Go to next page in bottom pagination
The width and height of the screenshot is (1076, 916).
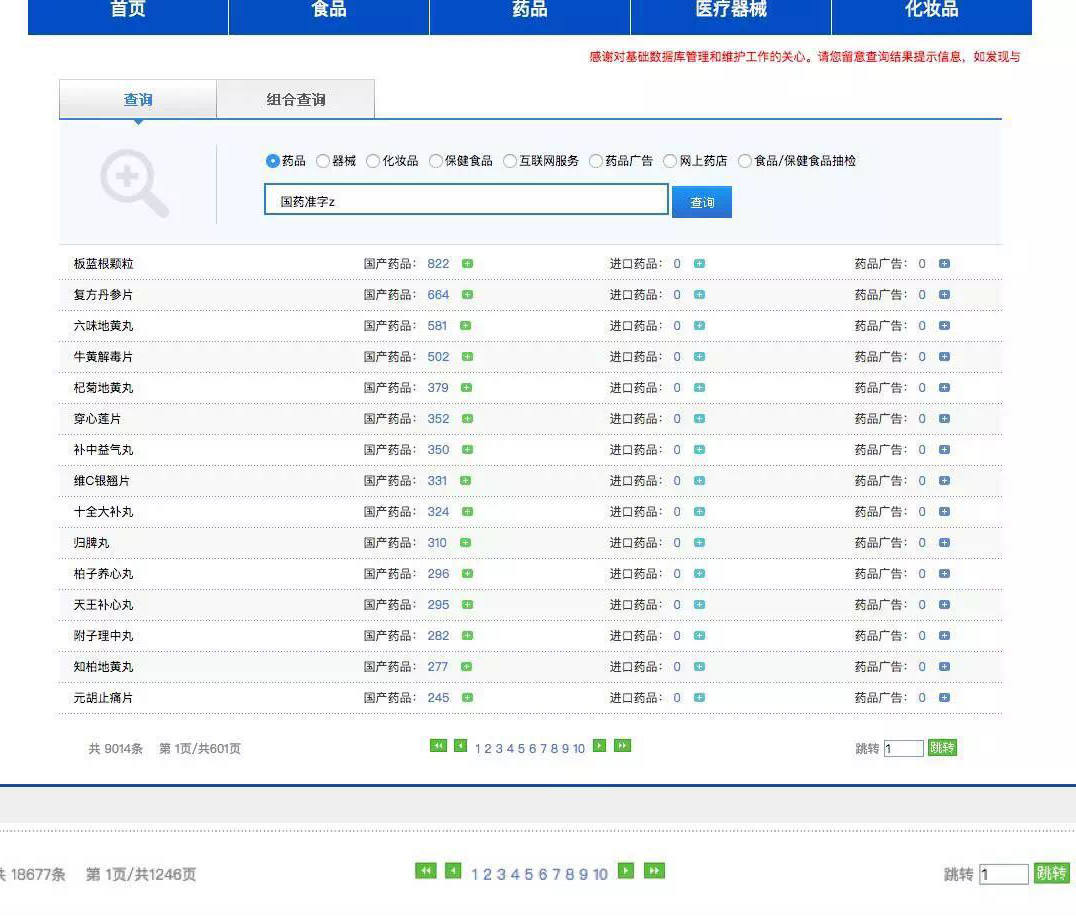(x=626, y=871)
